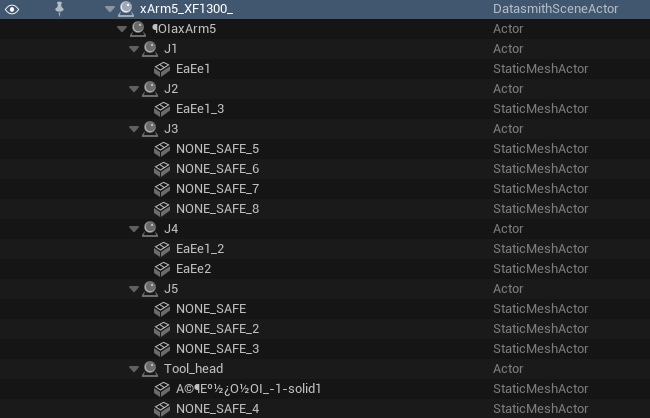Viewport: 650px width, 418px height.
Task: Click the actor icon next to J2
Action: (x=150, y=89)
